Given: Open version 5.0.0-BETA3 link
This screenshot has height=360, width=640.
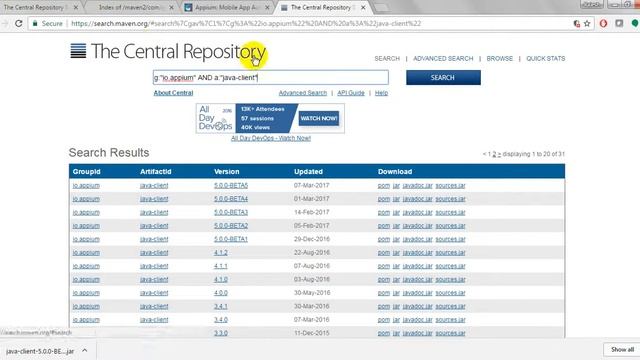Looking at the screenshot, I should coord(231,212).
